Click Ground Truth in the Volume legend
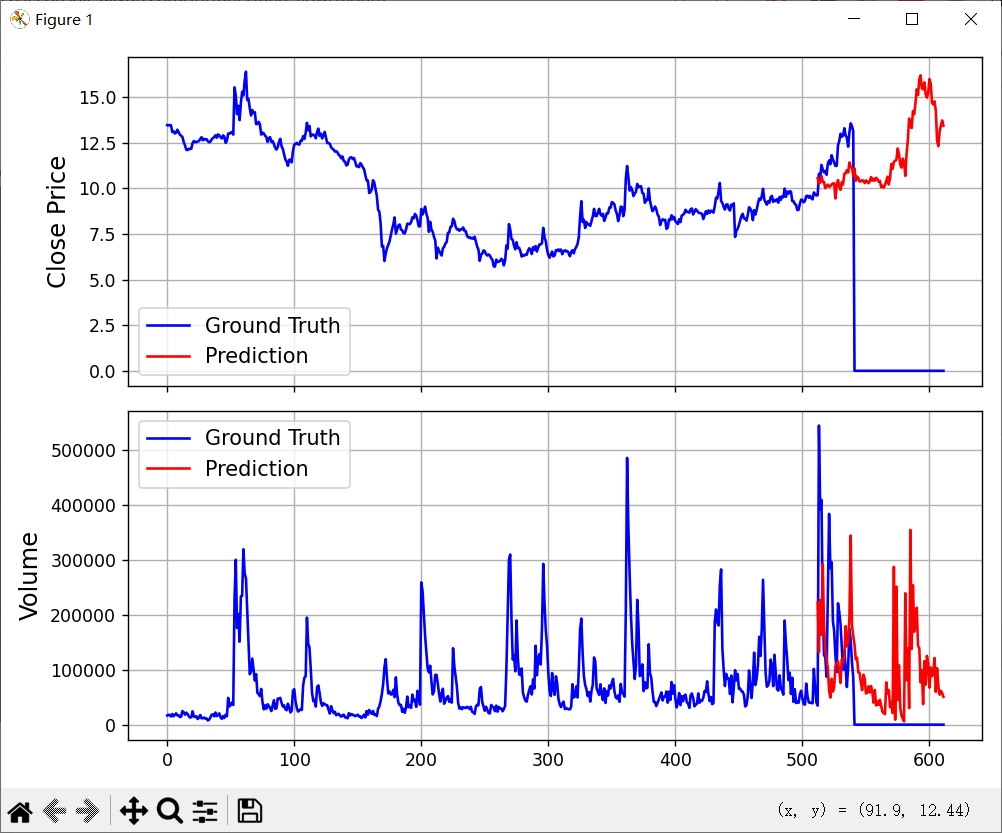Viewport: 1002px width, 833px height. [272, 437]
